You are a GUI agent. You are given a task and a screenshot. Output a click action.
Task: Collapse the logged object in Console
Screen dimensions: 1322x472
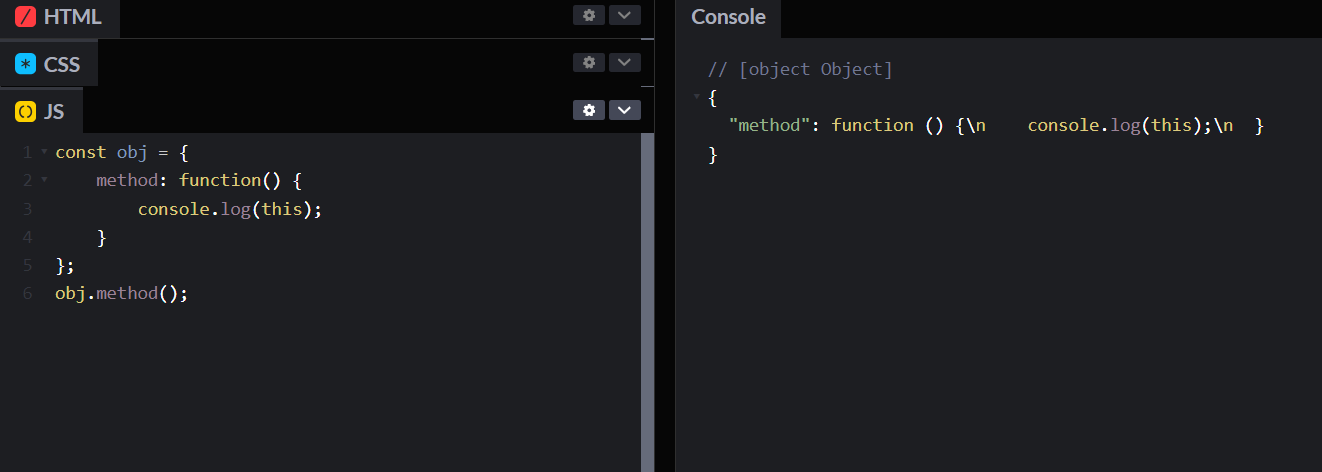coord(696,97)
